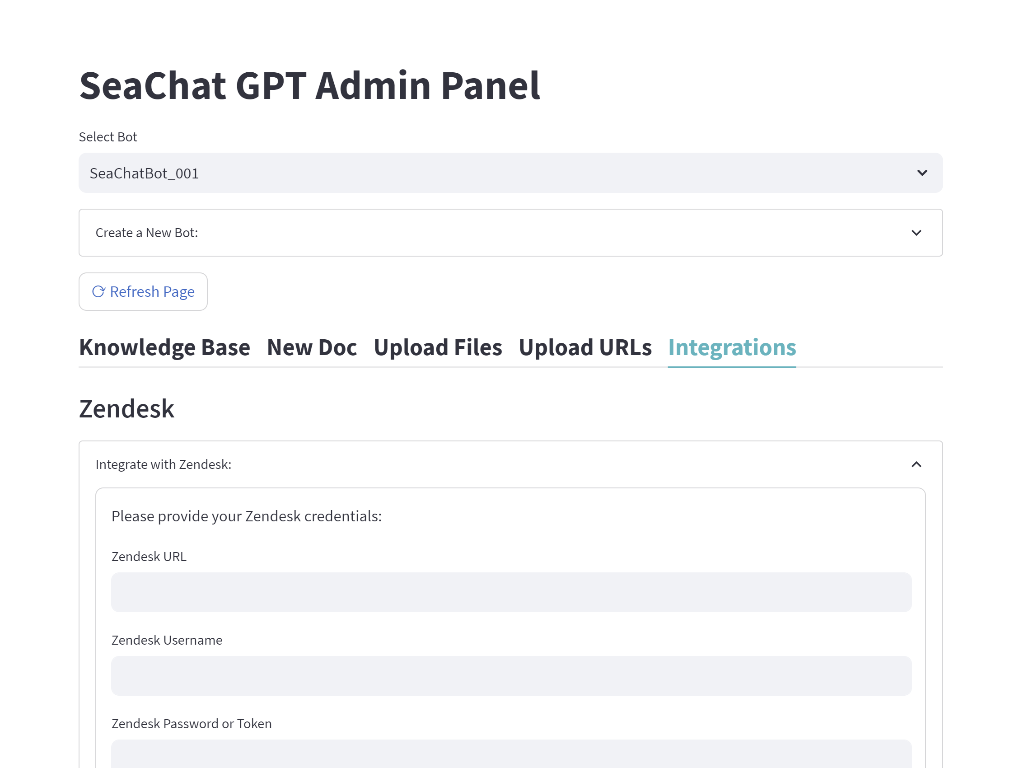The width and height of the screenshot is (1024, 768).
Task: Focus the Zendesk URL input field
Action: (510, 592)
